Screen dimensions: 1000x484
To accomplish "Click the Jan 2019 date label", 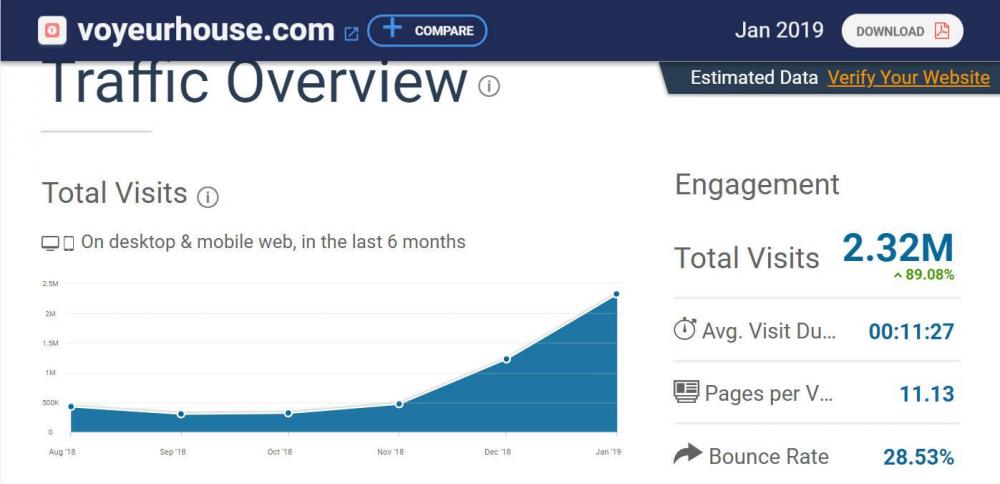I will pos(779,30).
